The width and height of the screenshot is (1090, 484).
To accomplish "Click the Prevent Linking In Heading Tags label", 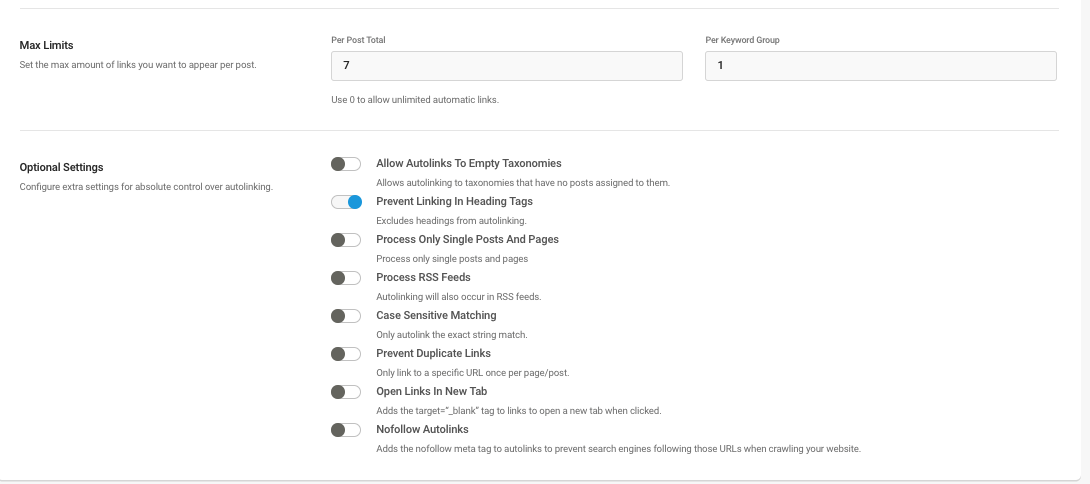I will tap(455, 202).
